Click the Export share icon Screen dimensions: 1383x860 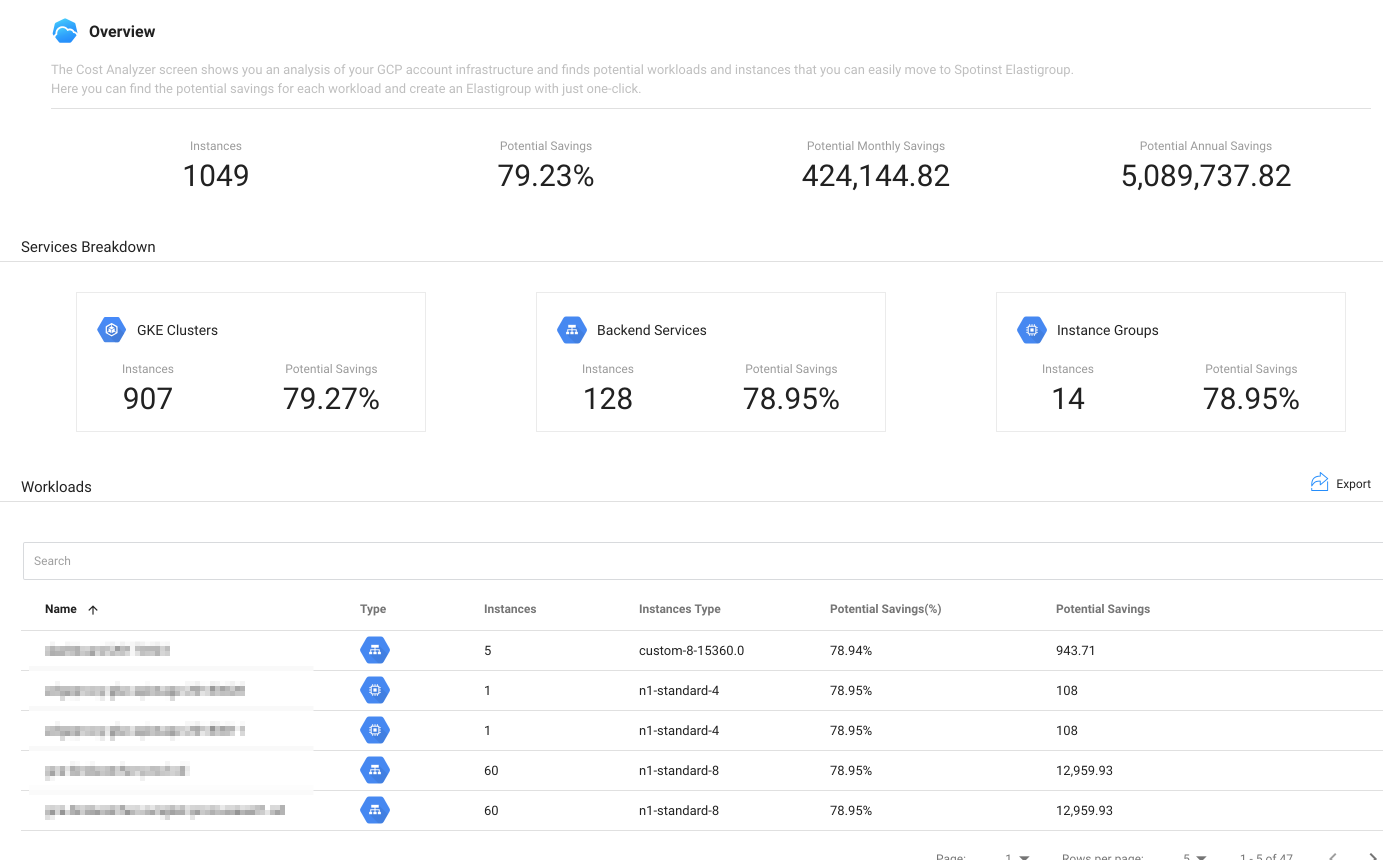(x=1319, y=483)
